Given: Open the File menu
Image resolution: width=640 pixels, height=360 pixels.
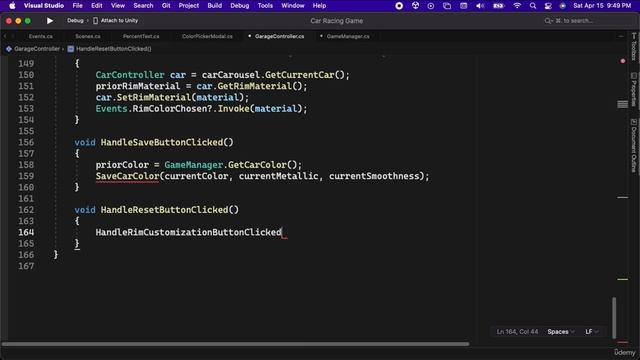Looking at the screenshot, I should [x=78, y=6].
